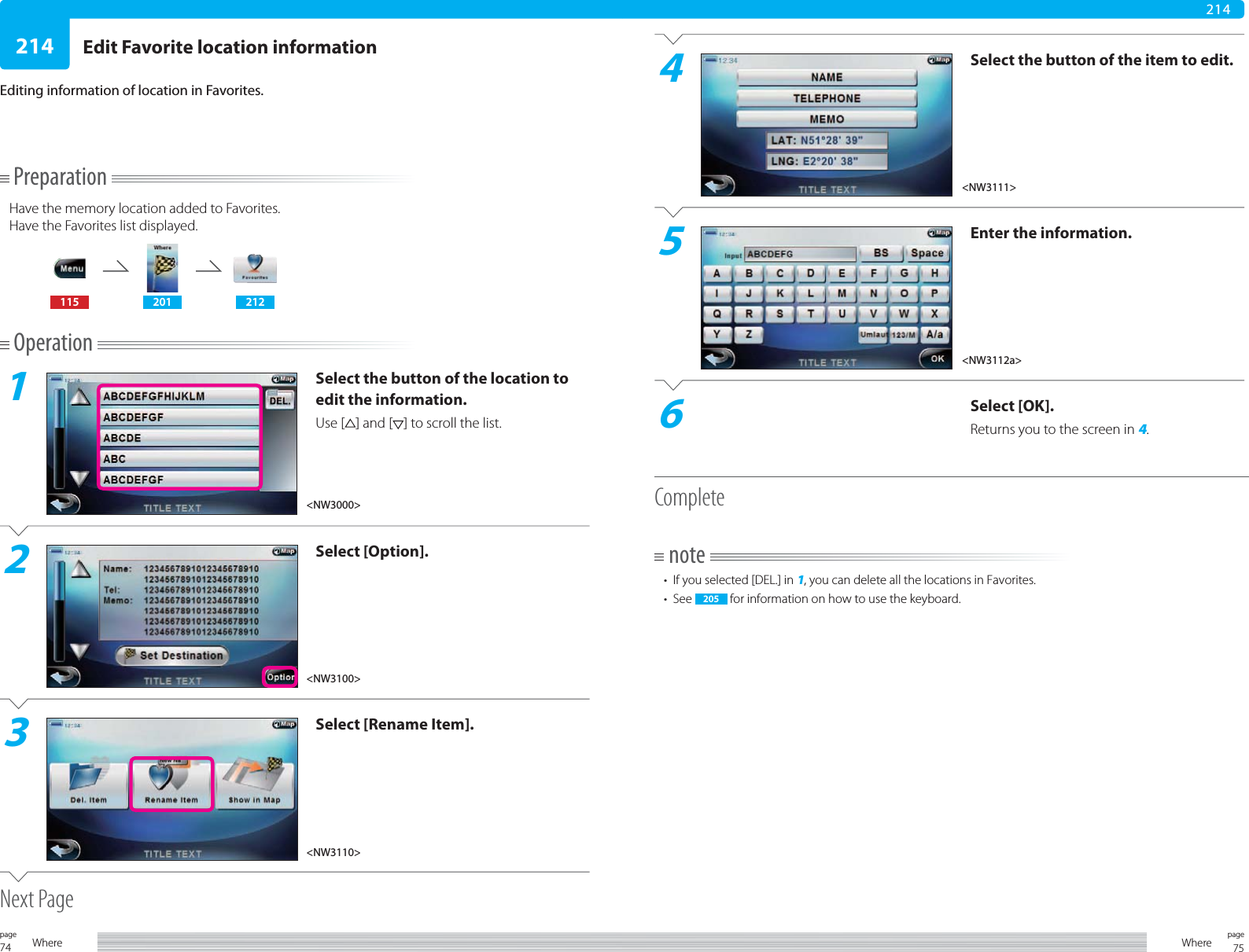
Task: Click up arrow in step 2 screen
Action: tap(80, 570)
